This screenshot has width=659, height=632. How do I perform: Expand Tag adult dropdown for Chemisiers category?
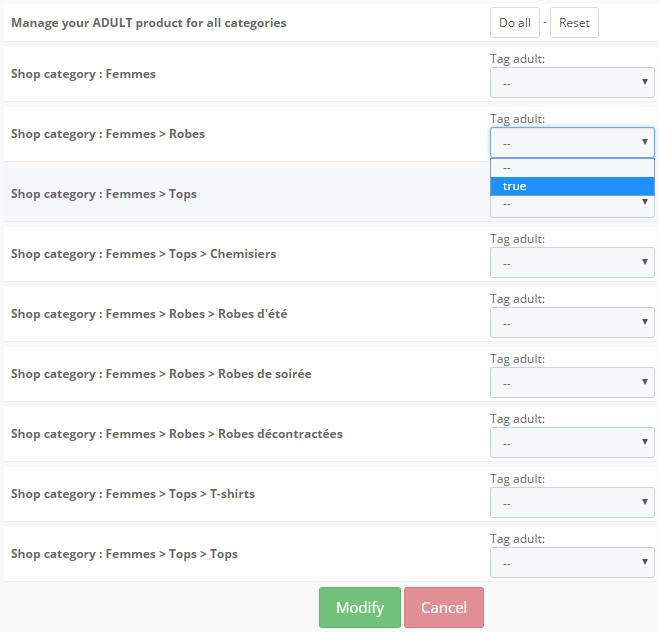point(572,263)
